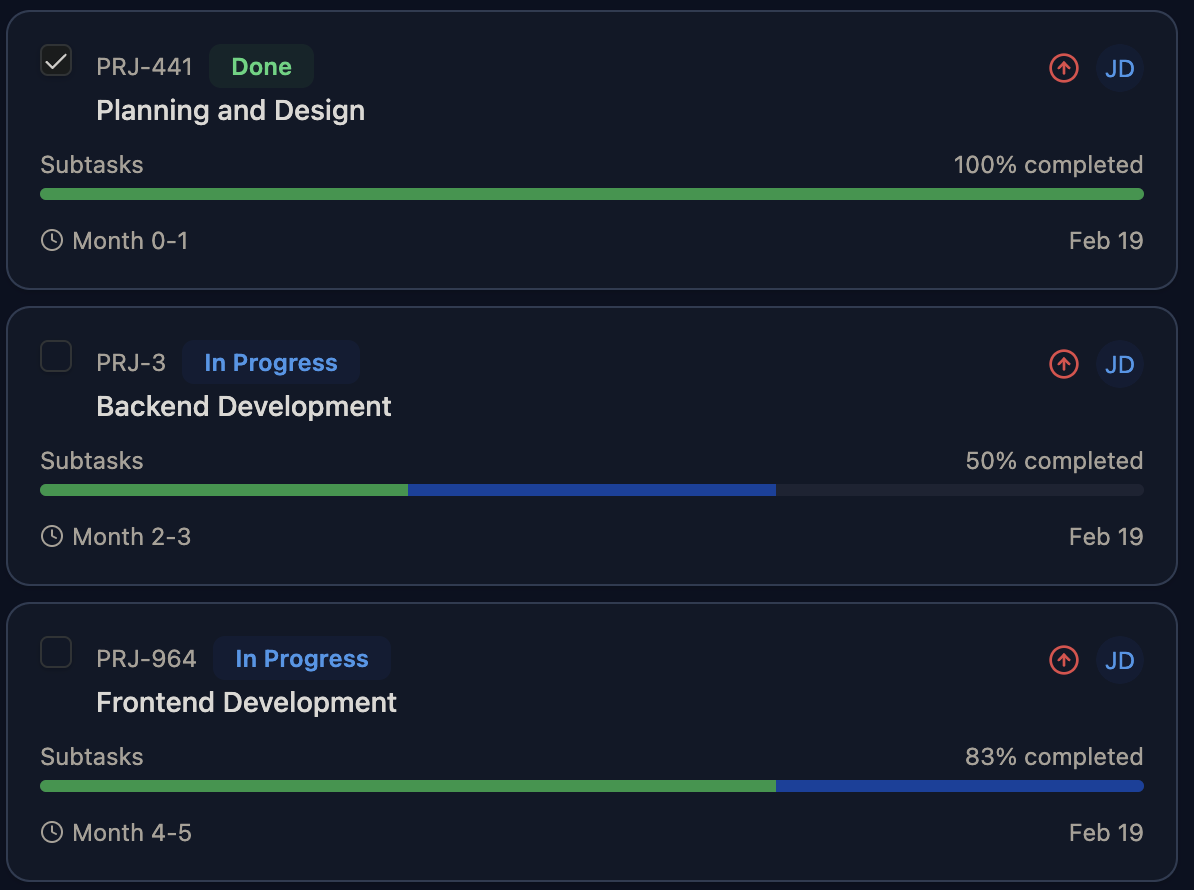Click the PRJ-964 issue ID
Viewport: 1194px width, 890px height.
click(146, 659)
